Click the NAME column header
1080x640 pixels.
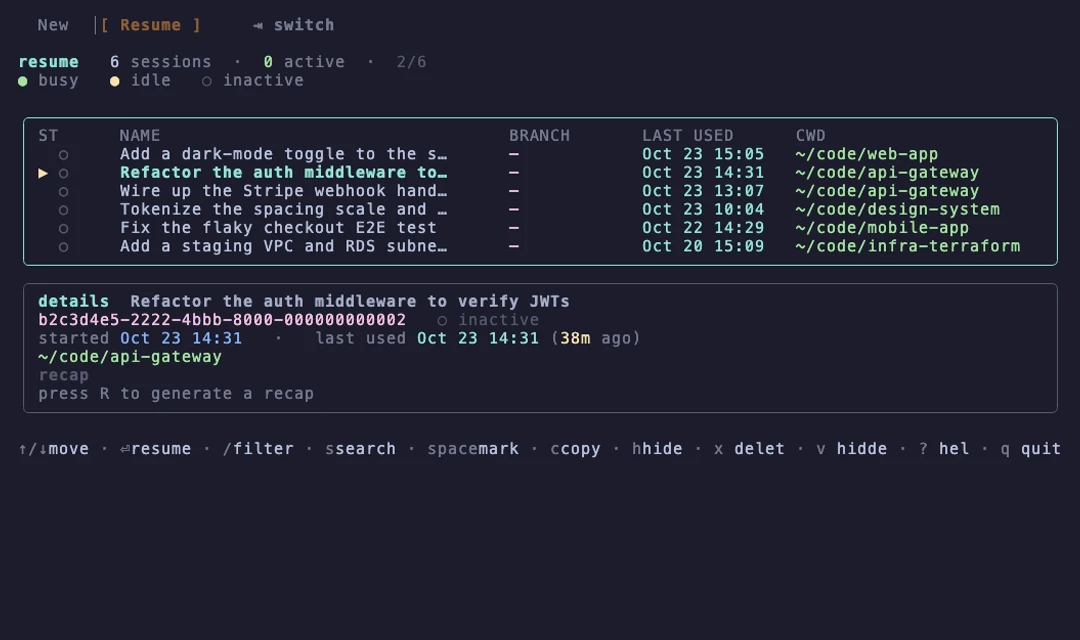coord(140,136)
